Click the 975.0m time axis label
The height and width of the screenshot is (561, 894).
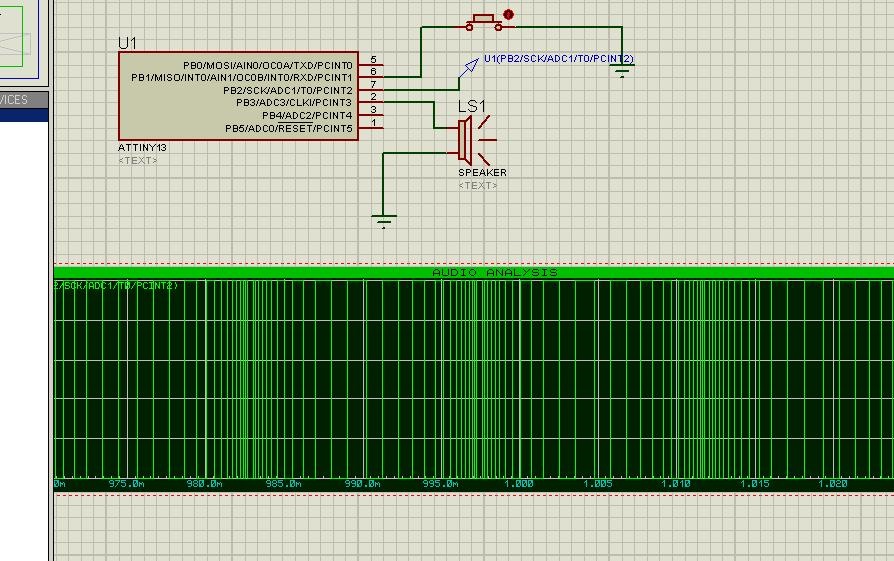[126, 484]
